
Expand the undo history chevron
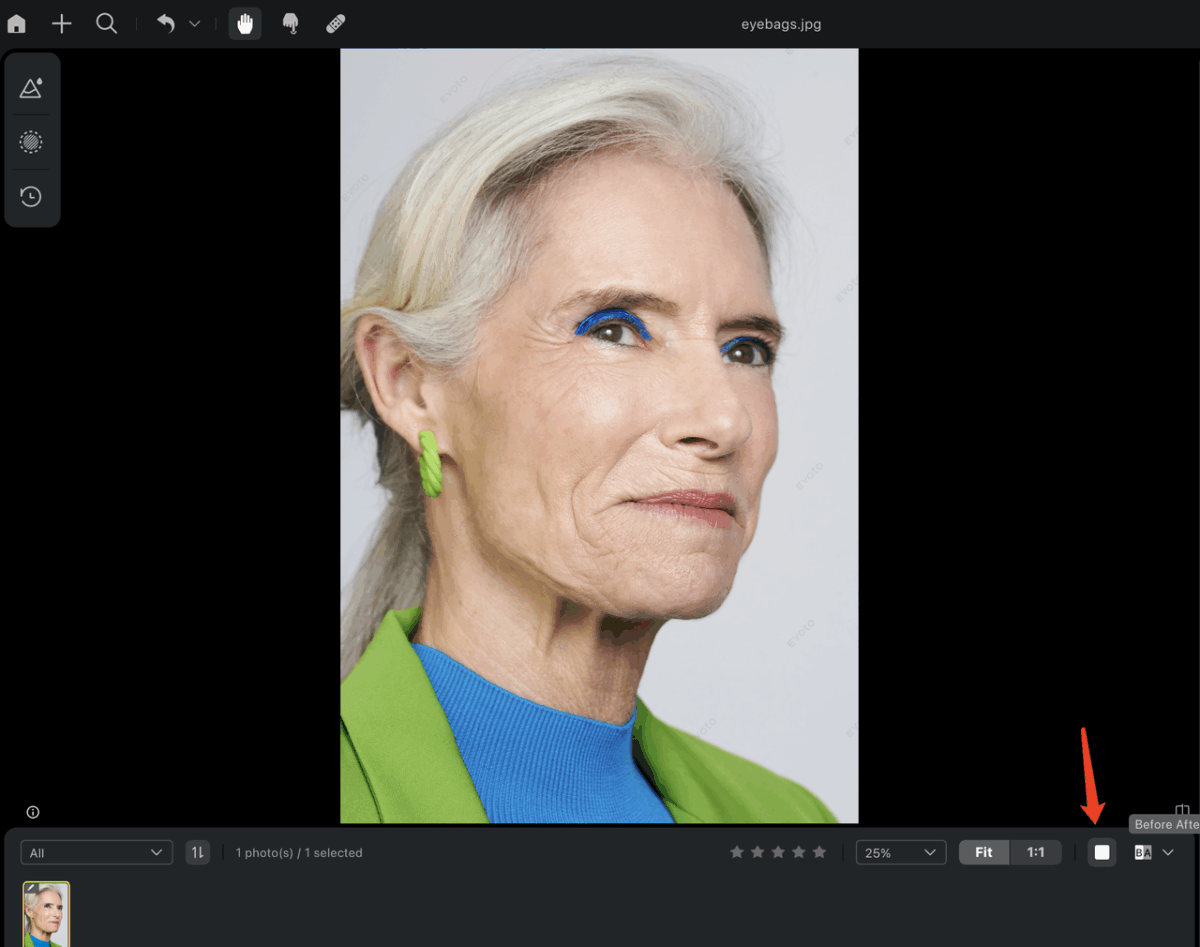pyautogui.click(x=195, y=24)
